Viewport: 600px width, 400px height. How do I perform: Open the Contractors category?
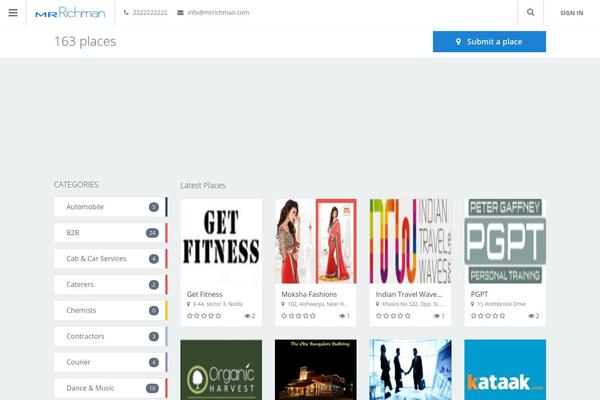click(111, 336)
